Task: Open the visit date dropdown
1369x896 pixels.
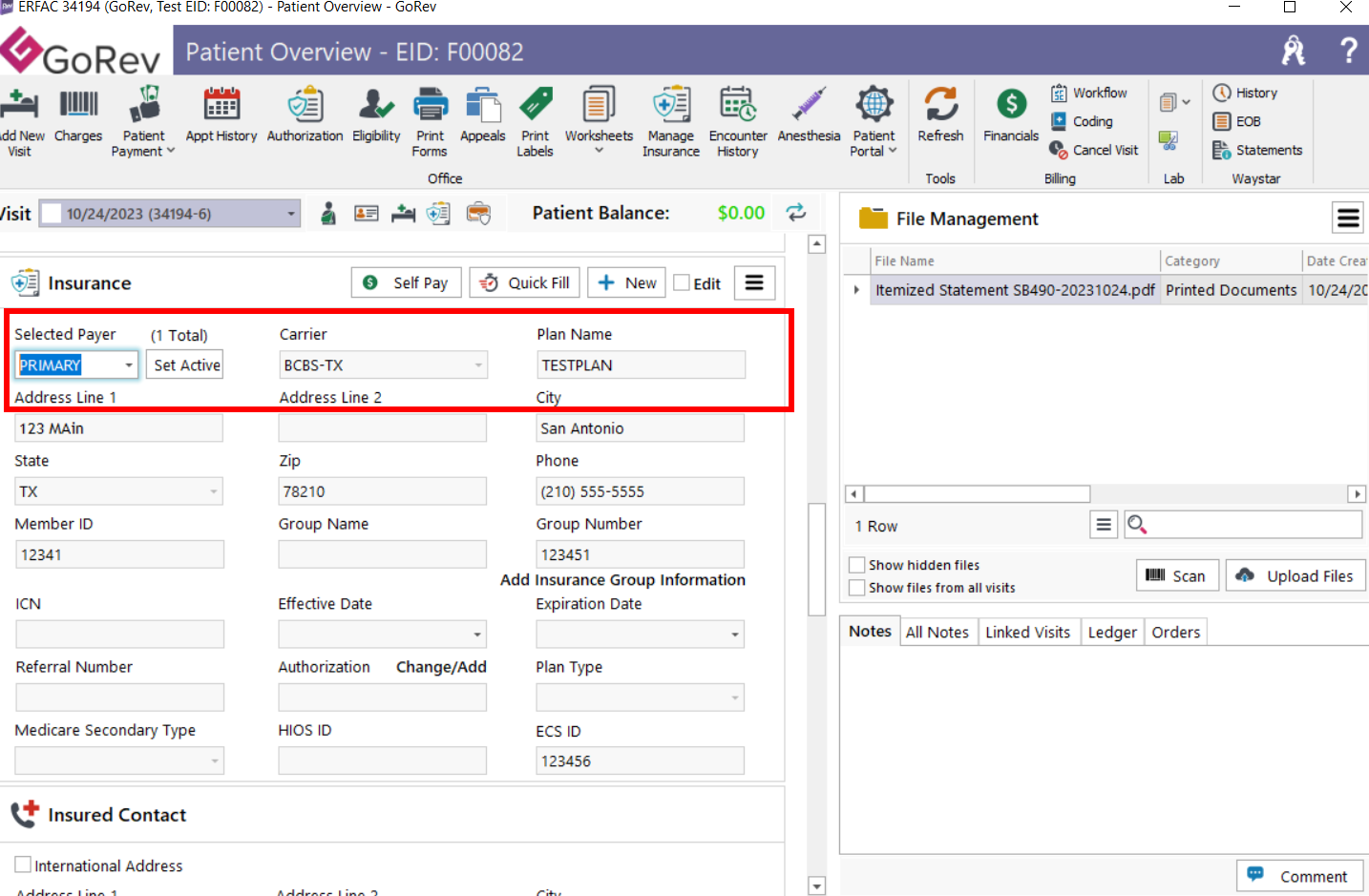Action: [289, 213]
